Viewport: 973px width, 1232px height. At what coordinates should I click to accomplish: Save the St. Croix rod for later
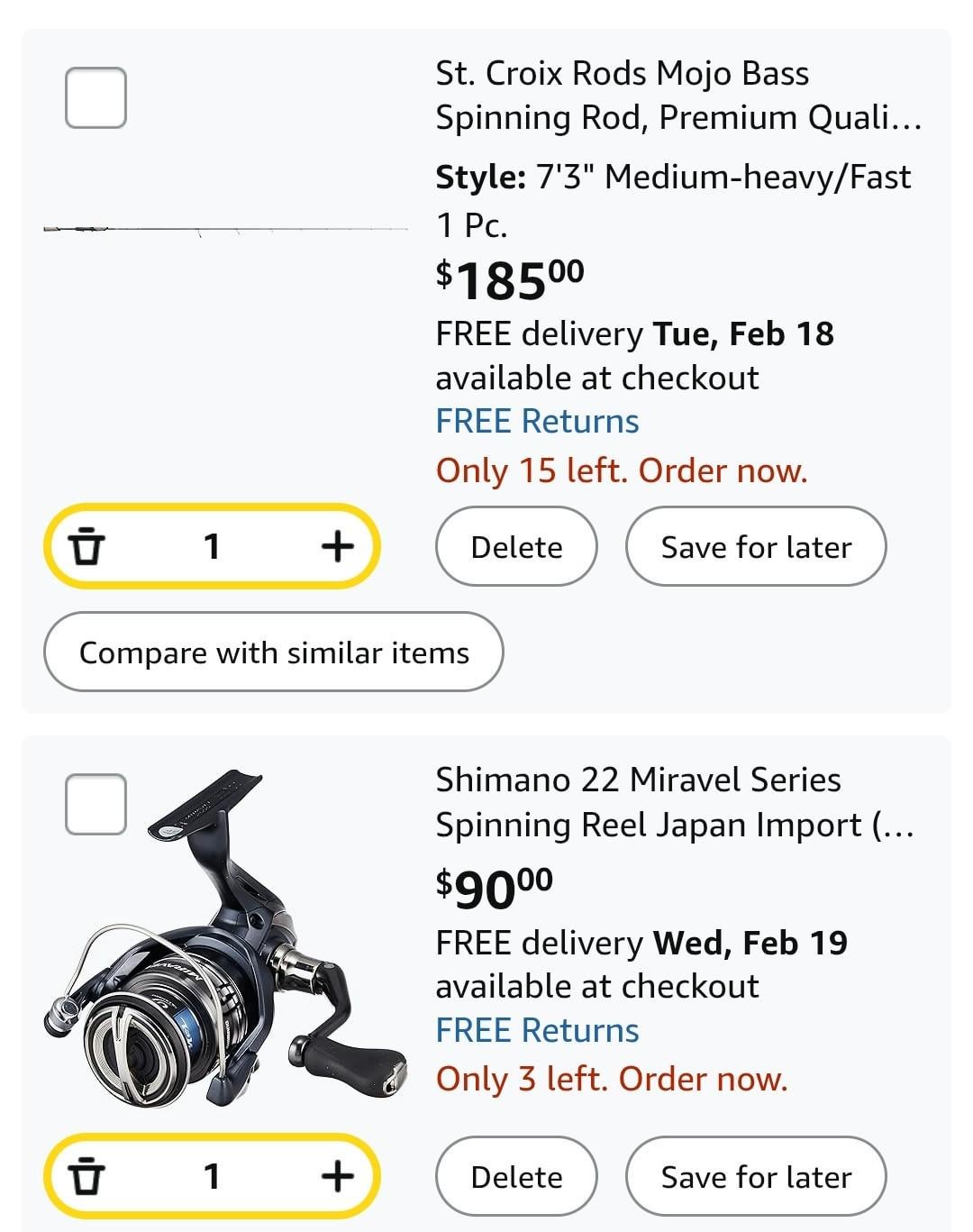pyautogui.click(x=755, y=547)
